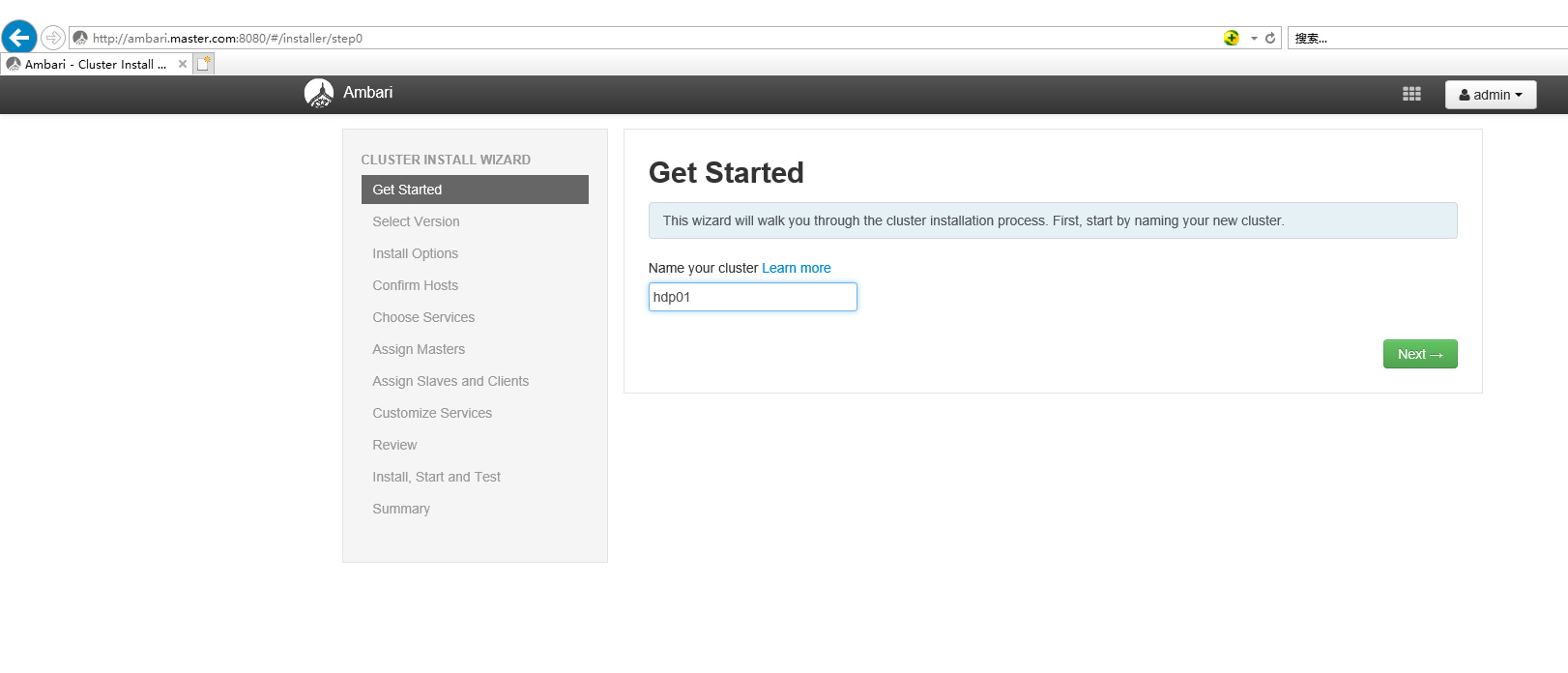Click the Ambari brand name link

(368, 93)
